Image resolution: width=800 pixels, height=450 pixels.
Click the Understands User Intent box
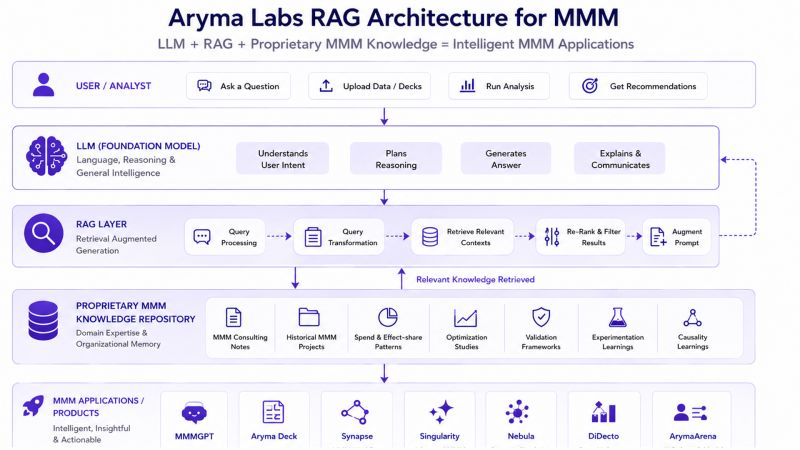coord(283,159)
